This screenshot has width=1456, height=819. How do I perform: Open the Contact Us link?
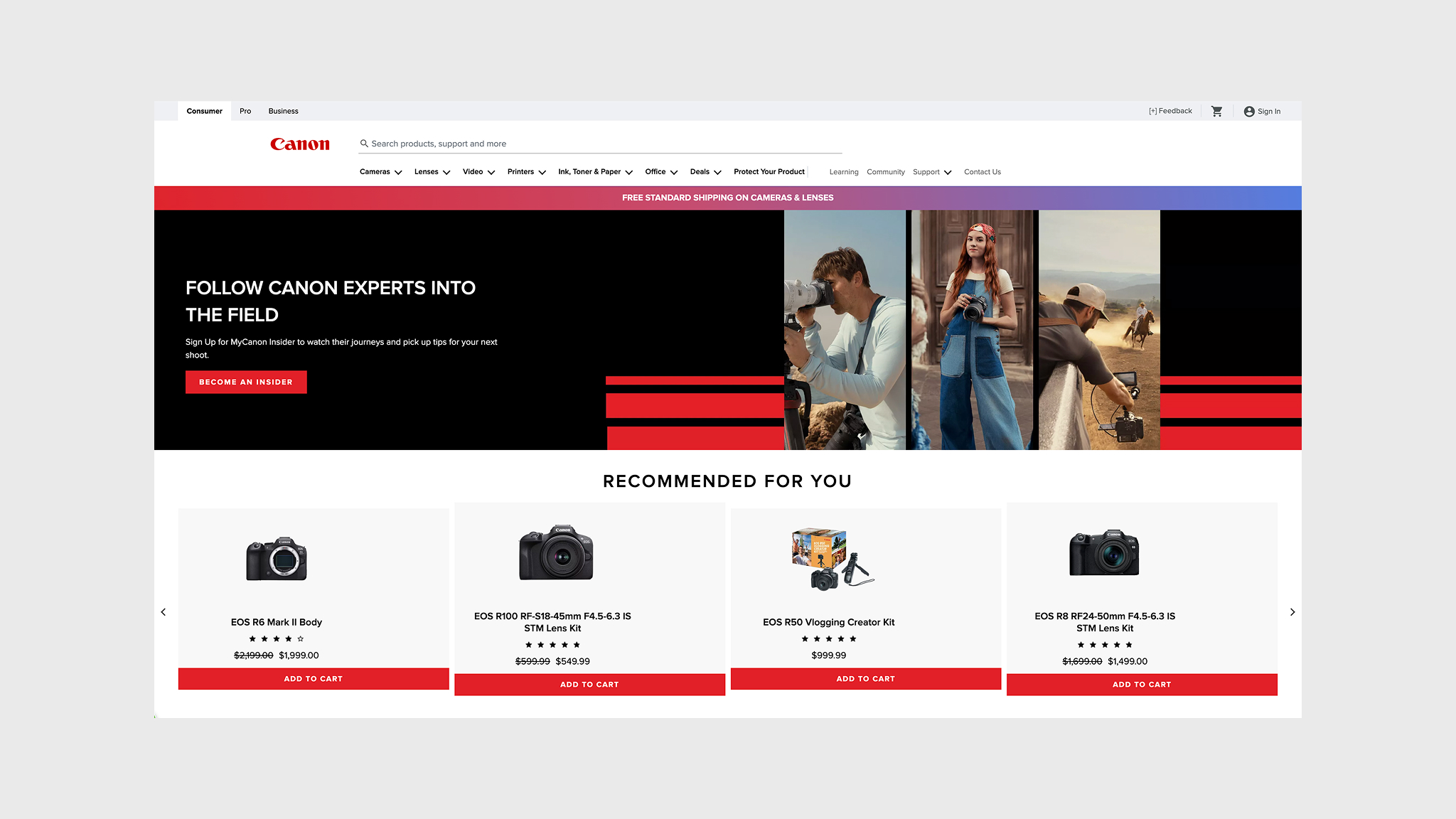[982, 172]
